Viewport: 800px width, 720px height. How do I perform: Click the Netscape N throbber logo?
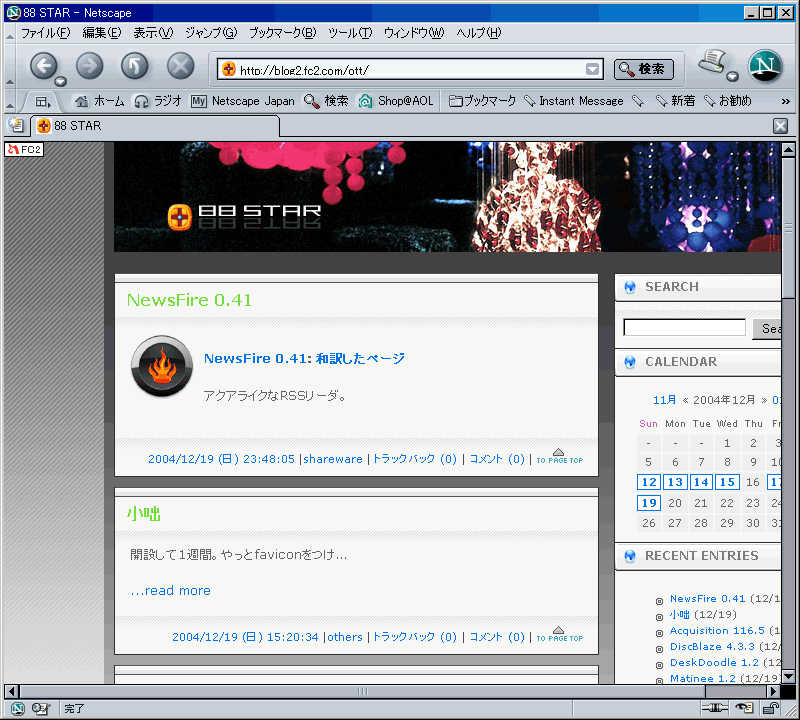(x=765, y=66)
